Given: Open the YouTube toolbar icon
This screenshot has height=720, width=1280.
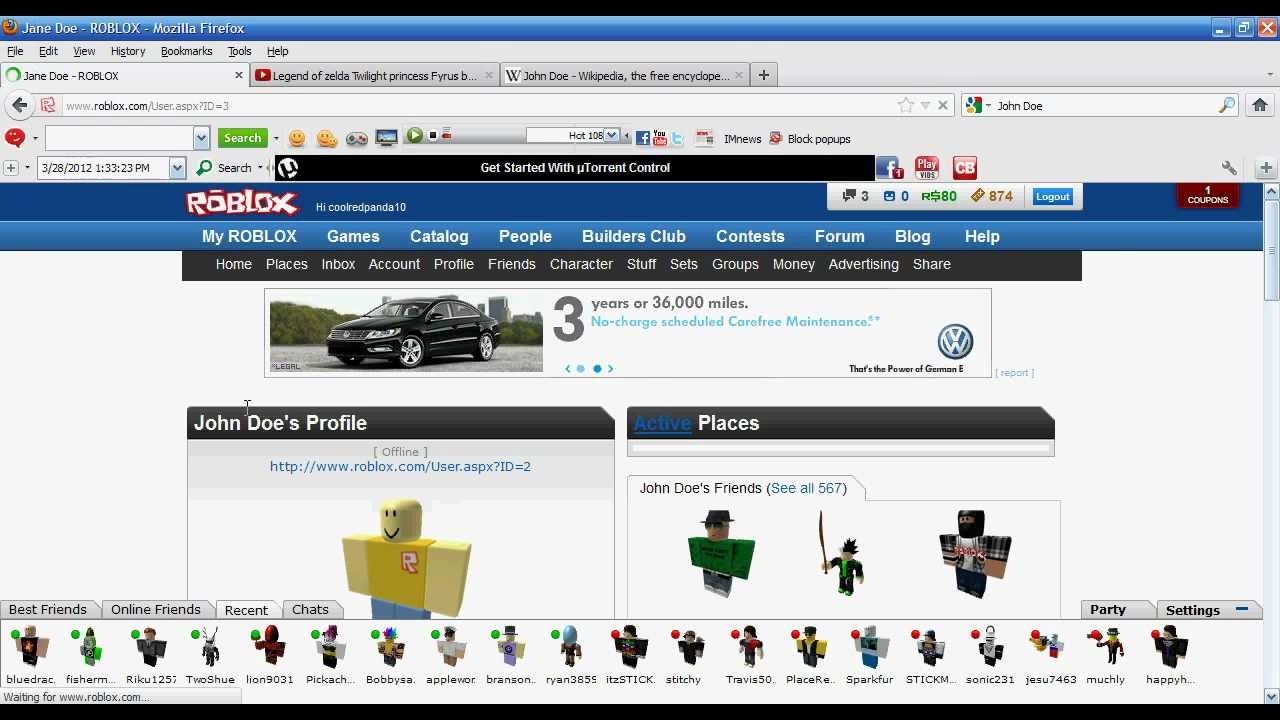Looking at the screenshot, I should 660,138.
